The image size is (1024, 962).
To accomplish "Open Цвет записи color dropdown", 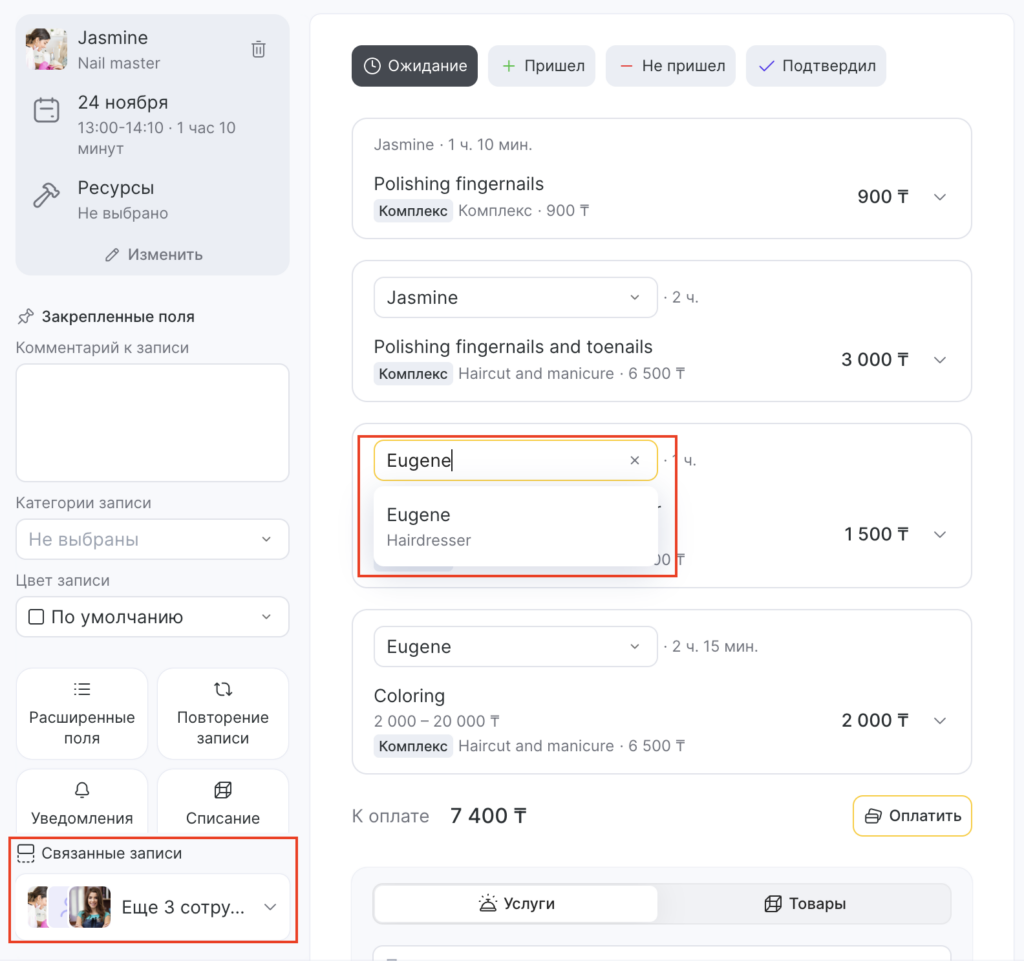I will click(x=152, y=617).
